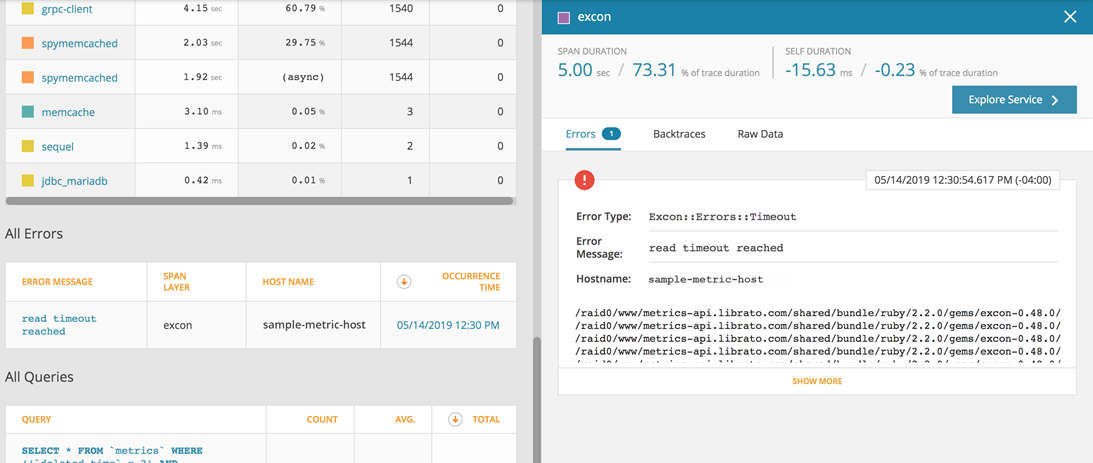Sort errors by occurrence time arrow
The height and width of the screenshot is (463, 1093).
coord(404,282)
